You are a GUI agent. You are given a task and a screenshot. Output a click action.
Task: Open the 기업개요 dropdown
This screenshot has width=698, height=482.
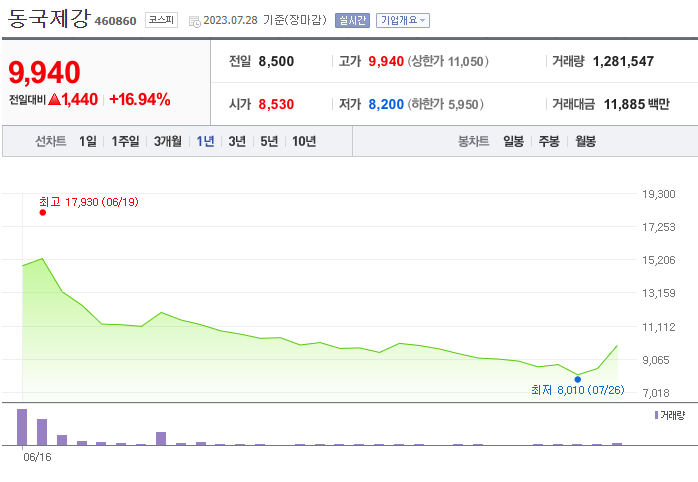[x=403, y=20]
